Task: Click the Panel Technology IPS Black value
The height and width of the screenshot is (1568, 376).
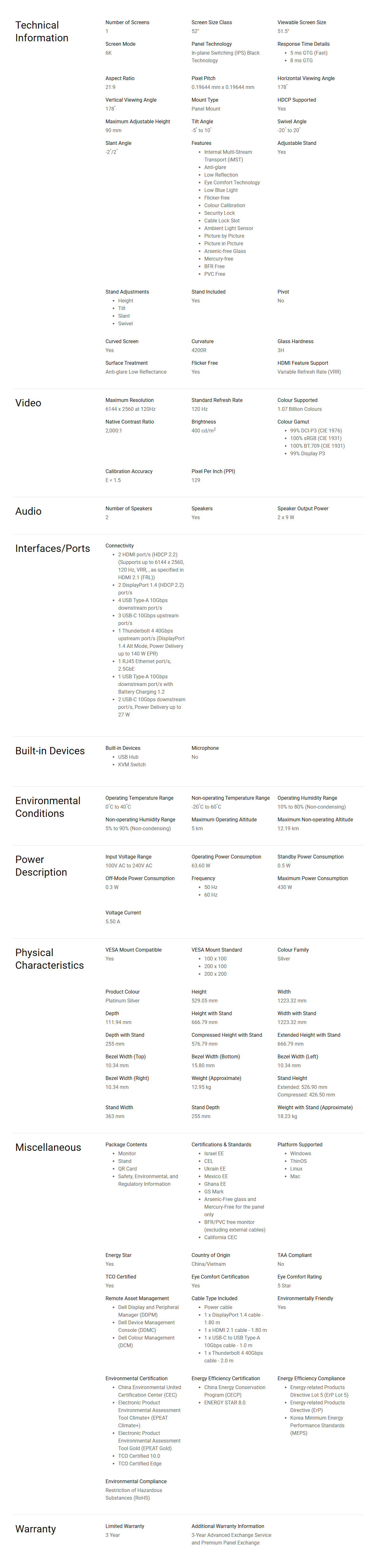Action: [226, 57]
